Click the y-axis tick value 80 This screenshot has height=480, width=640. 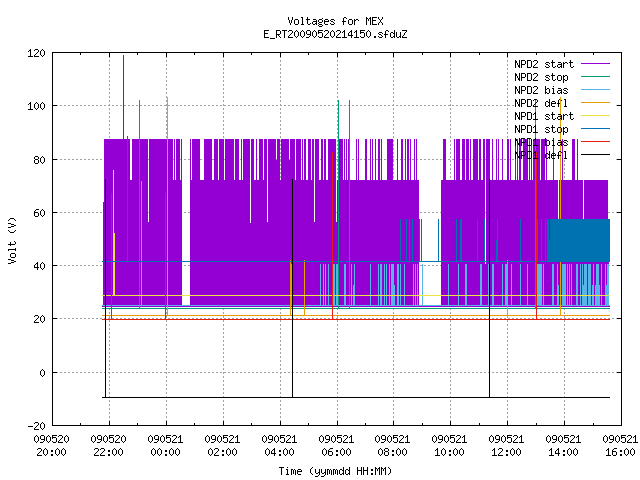pos(39,160)
